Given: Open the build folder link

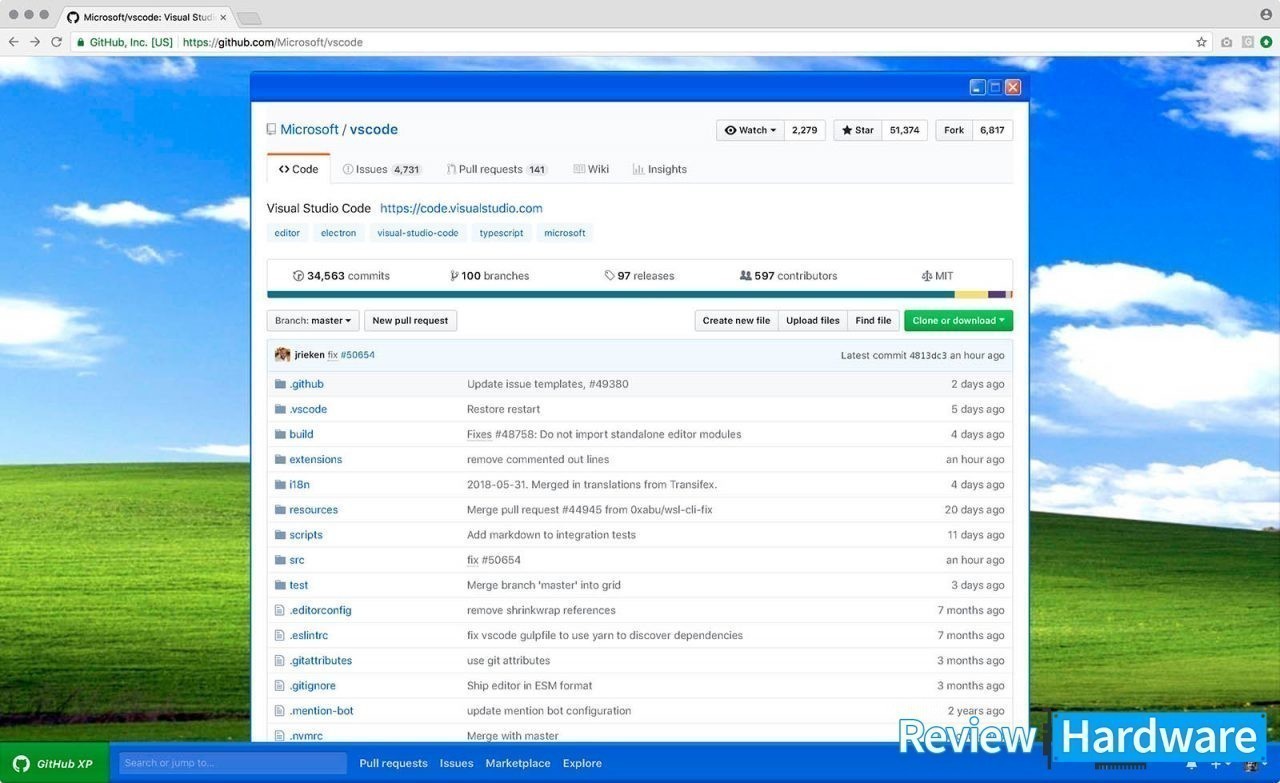Looking at the screenshot, I should pos(301,434).
